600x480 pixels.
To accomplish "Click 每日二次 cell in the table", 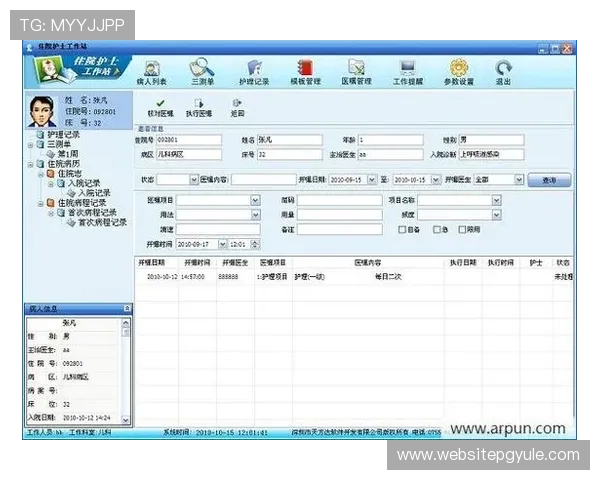I will click(x=388, y=276).
